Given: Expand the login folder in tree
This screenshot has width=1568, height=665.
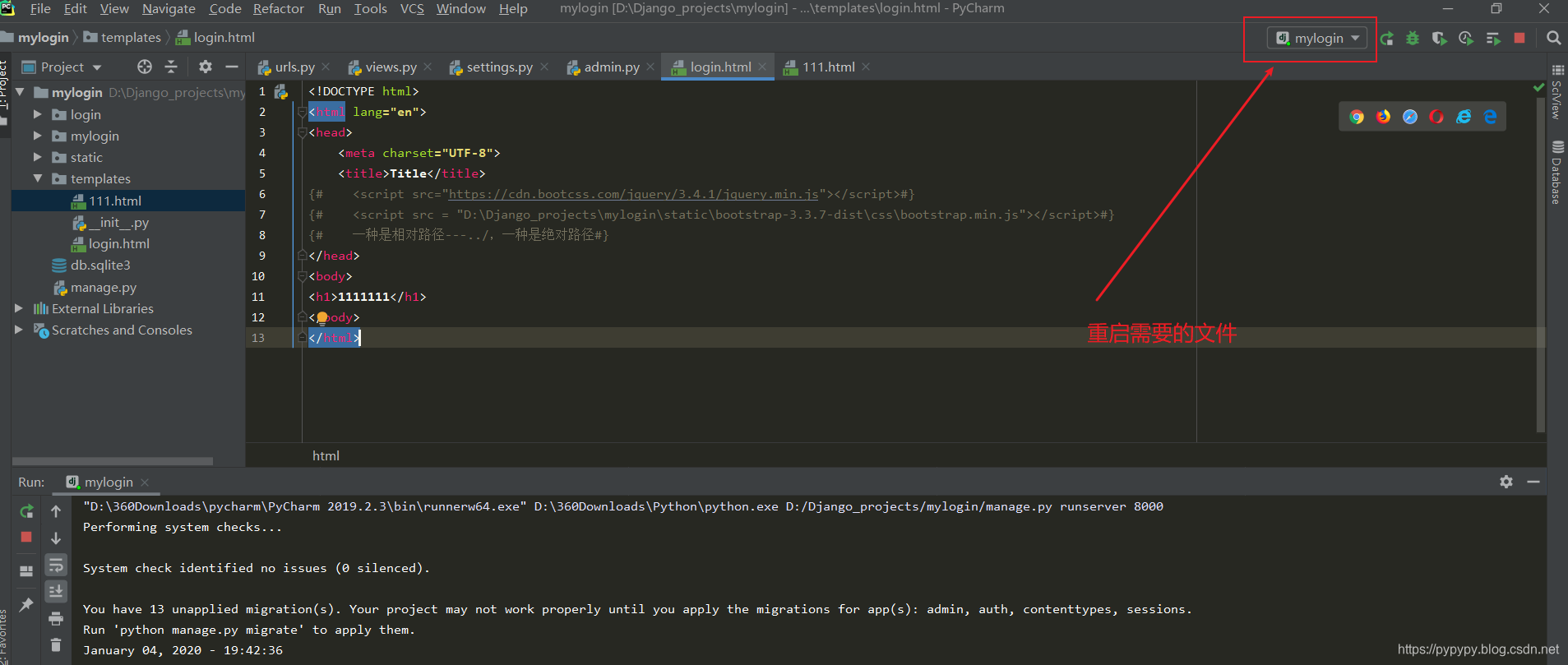Looking at the screenshot, I should [37, 114].
